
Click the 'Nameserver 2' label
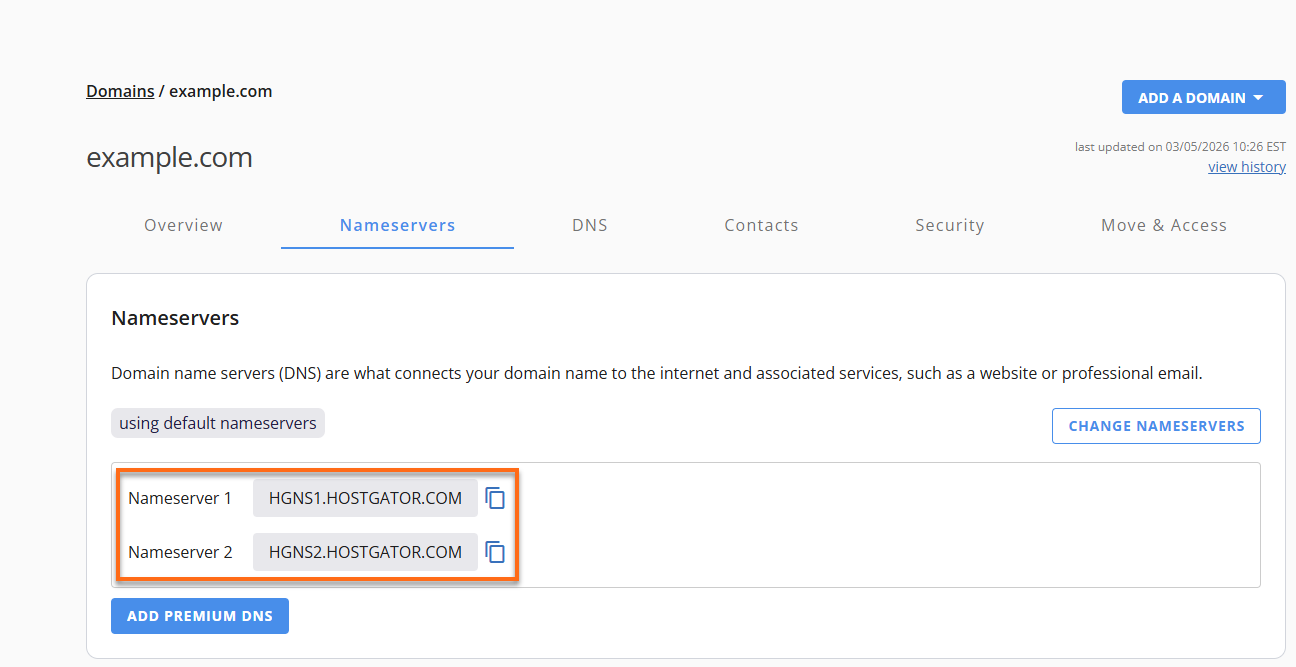[180, 552]
